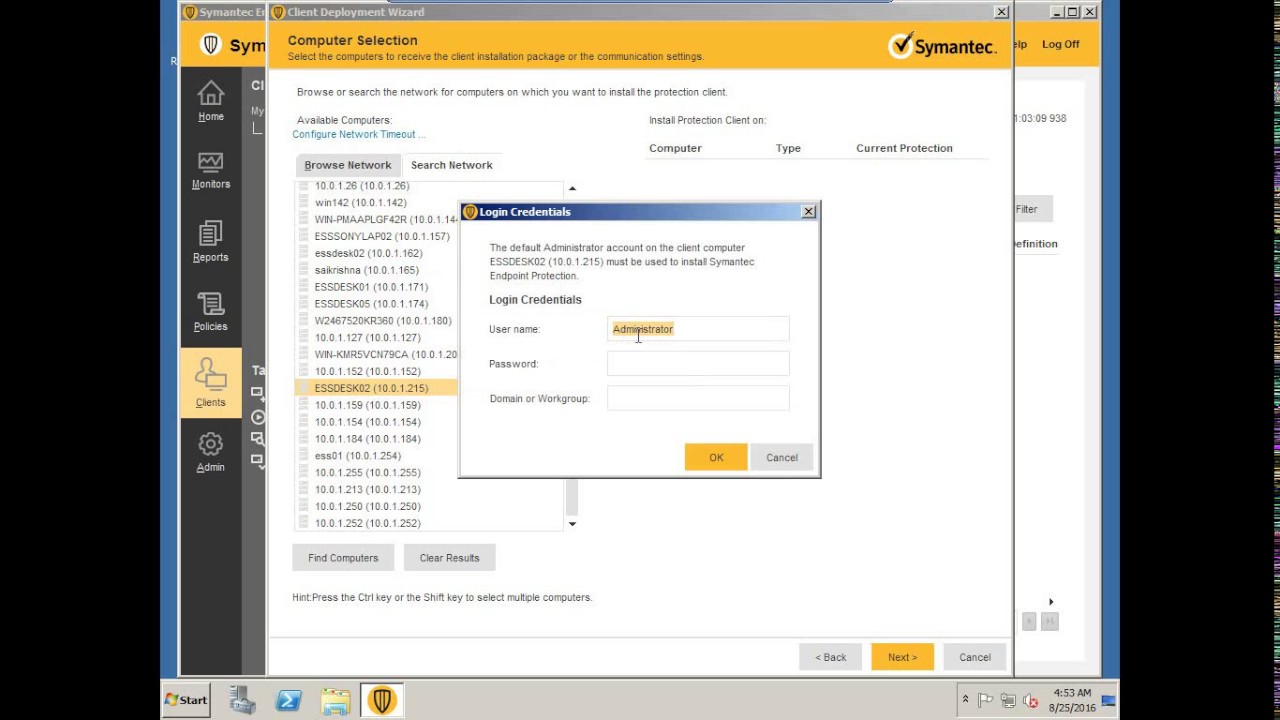Screen dimensions: 1280x720
Task: Go to the previous step with Back
Action: (830, 657)
